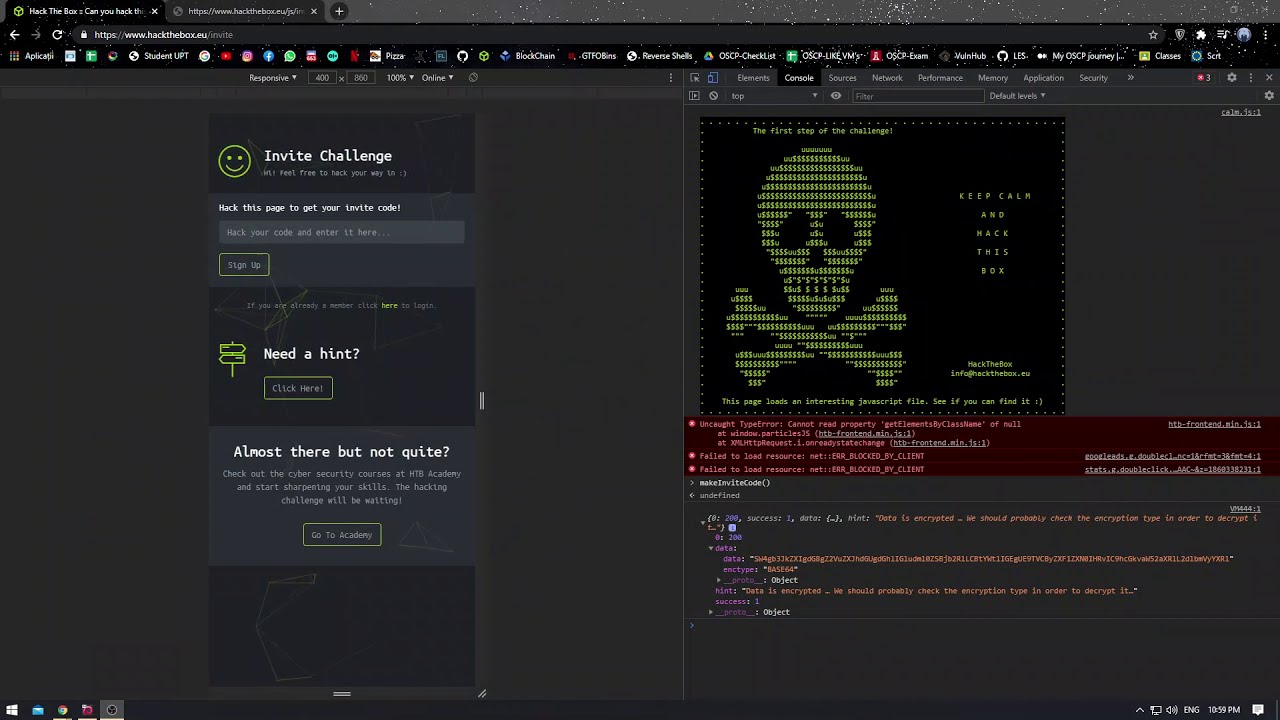This screenshot has height=720, width=1280.
Task: Open the GTFOBins bookmark
Action: (592, 56)
